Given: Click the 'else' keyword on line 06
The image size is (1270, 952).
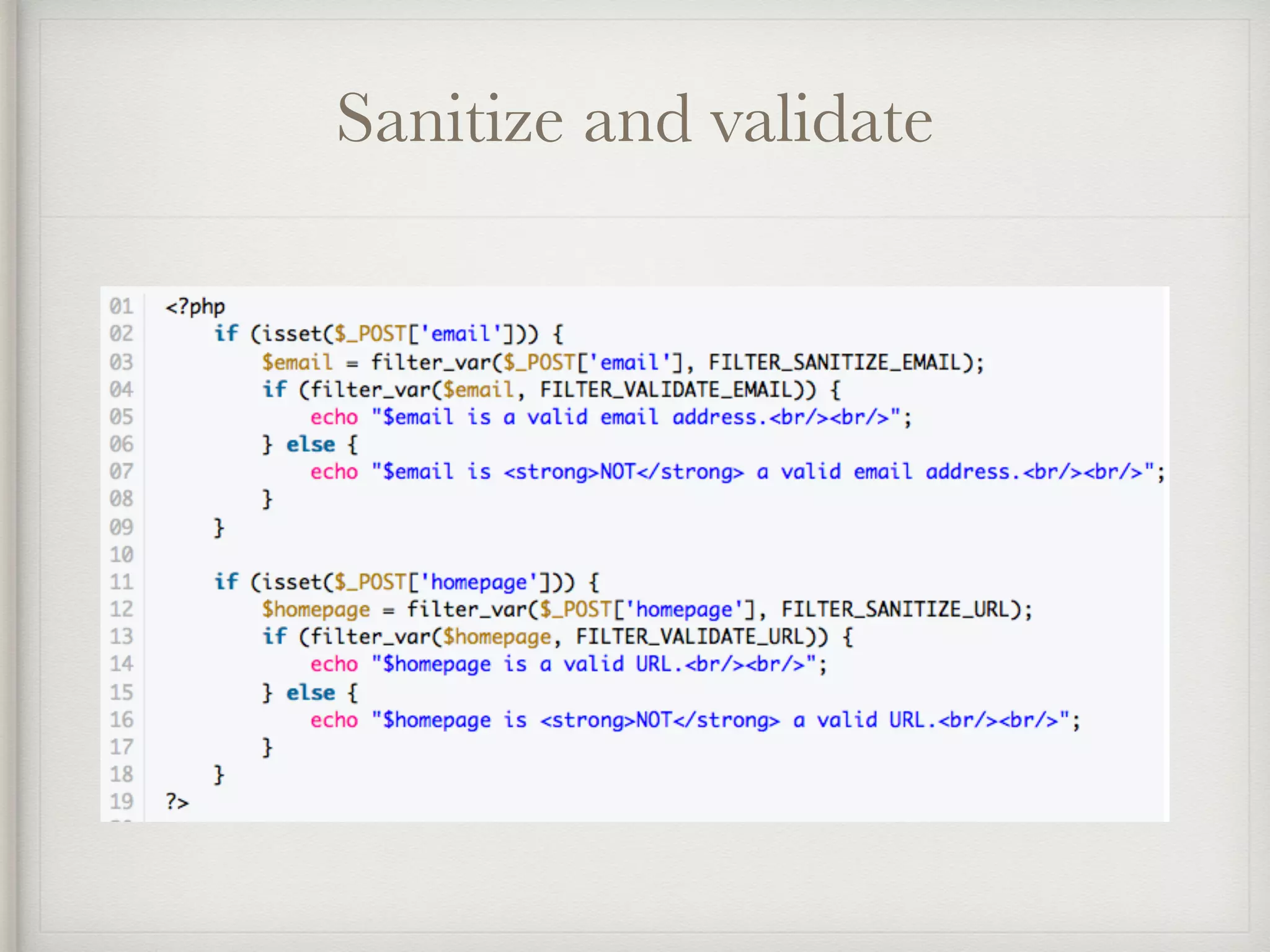Looking at the screenshot, I should point(310,444).
